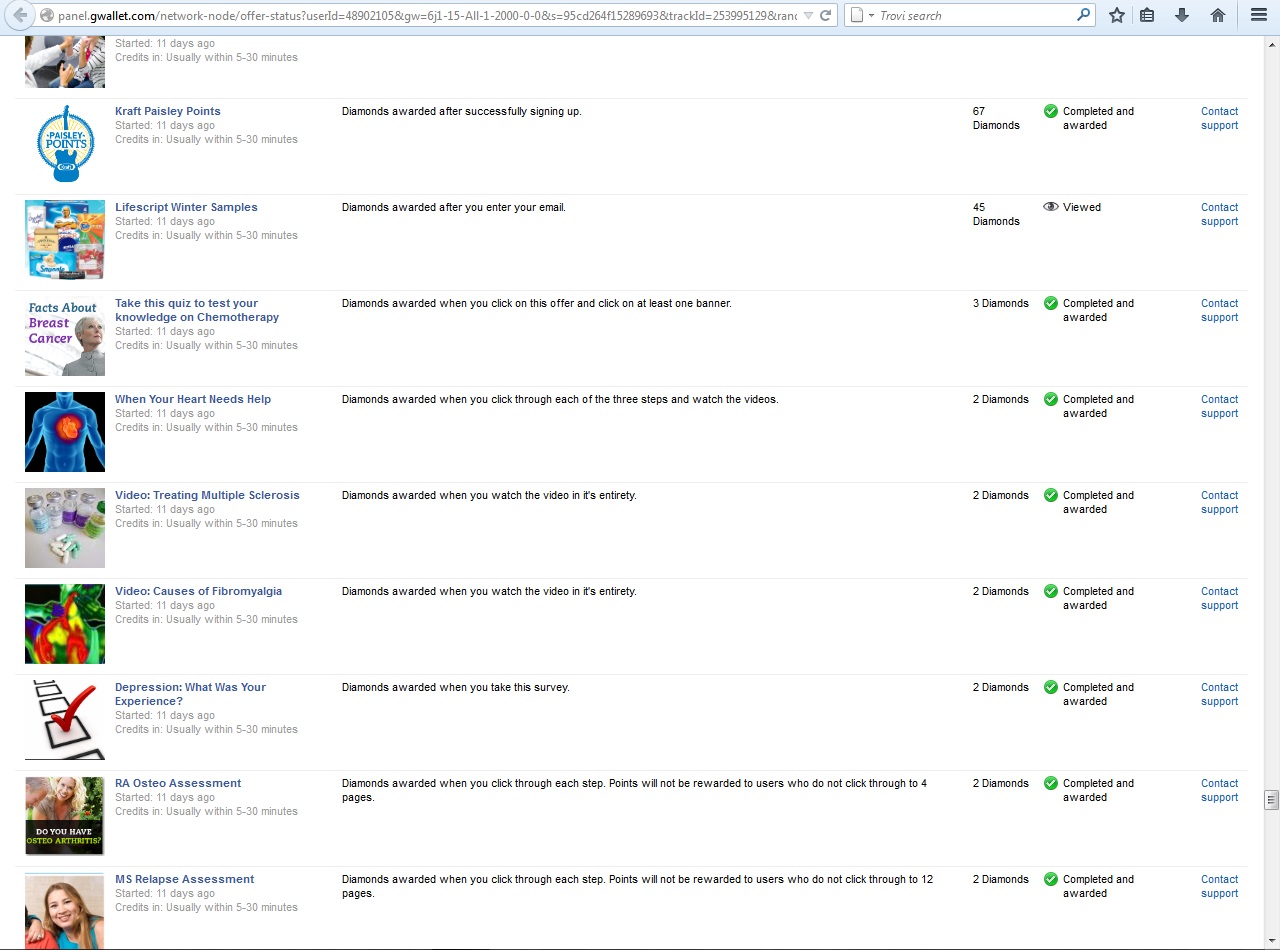Click the browser back arrow button

19,15
